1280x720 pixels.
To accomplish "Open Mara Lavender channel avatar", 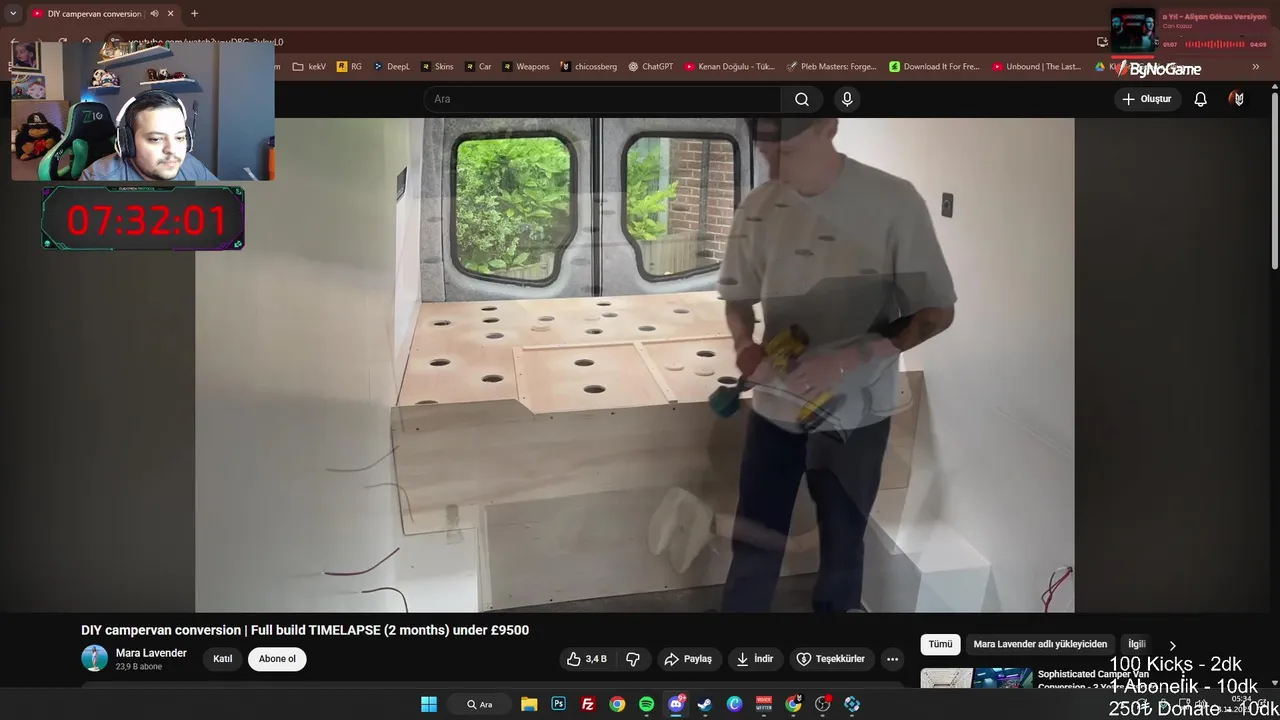I will [x=94, y=658].
